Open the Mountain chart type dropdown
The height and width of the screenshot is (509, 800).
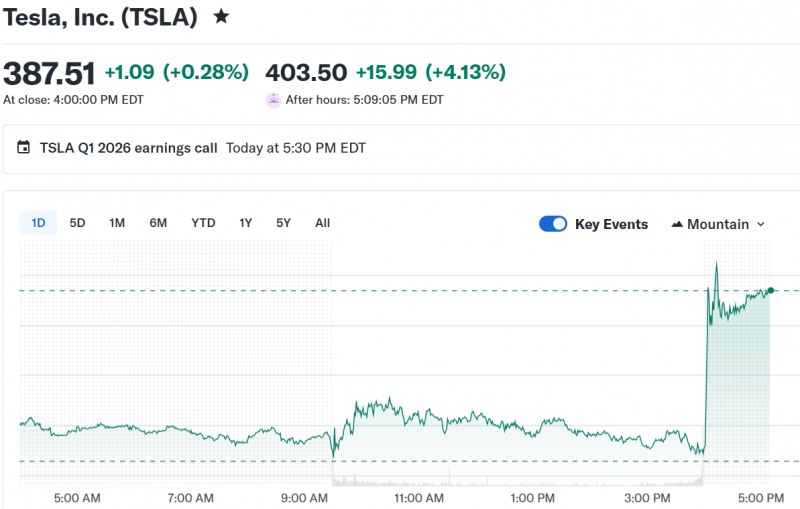pos(718,224)
